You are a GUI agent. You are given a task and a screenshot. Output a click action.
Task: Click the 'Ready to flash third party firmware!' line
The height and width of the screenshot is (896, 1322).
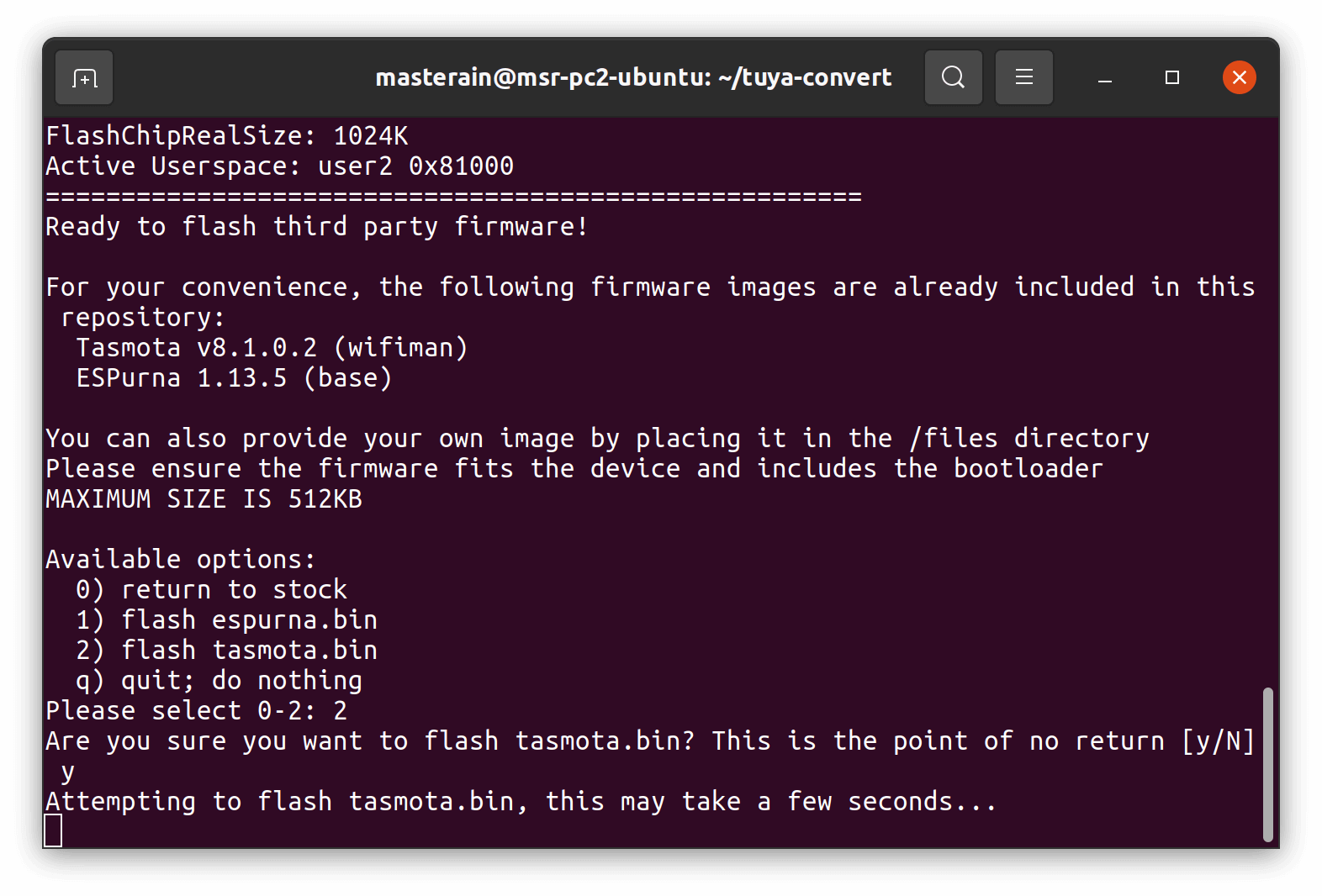pos(316,227)
